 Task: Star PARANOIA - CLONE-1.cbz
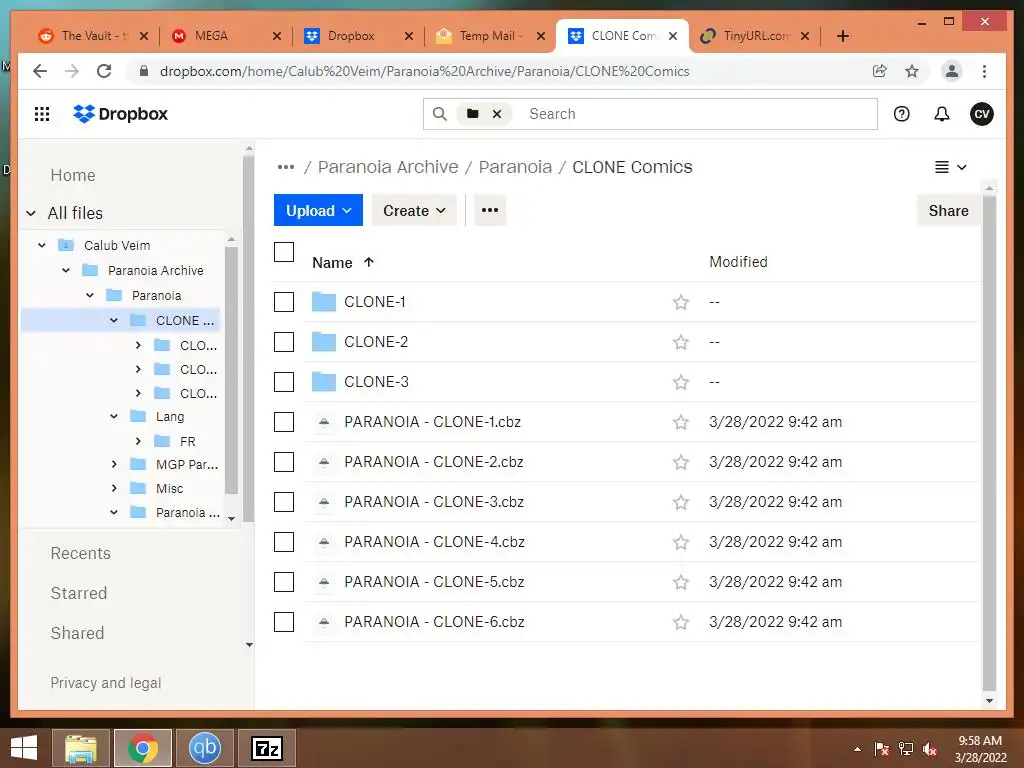click(x=680, y=422)
